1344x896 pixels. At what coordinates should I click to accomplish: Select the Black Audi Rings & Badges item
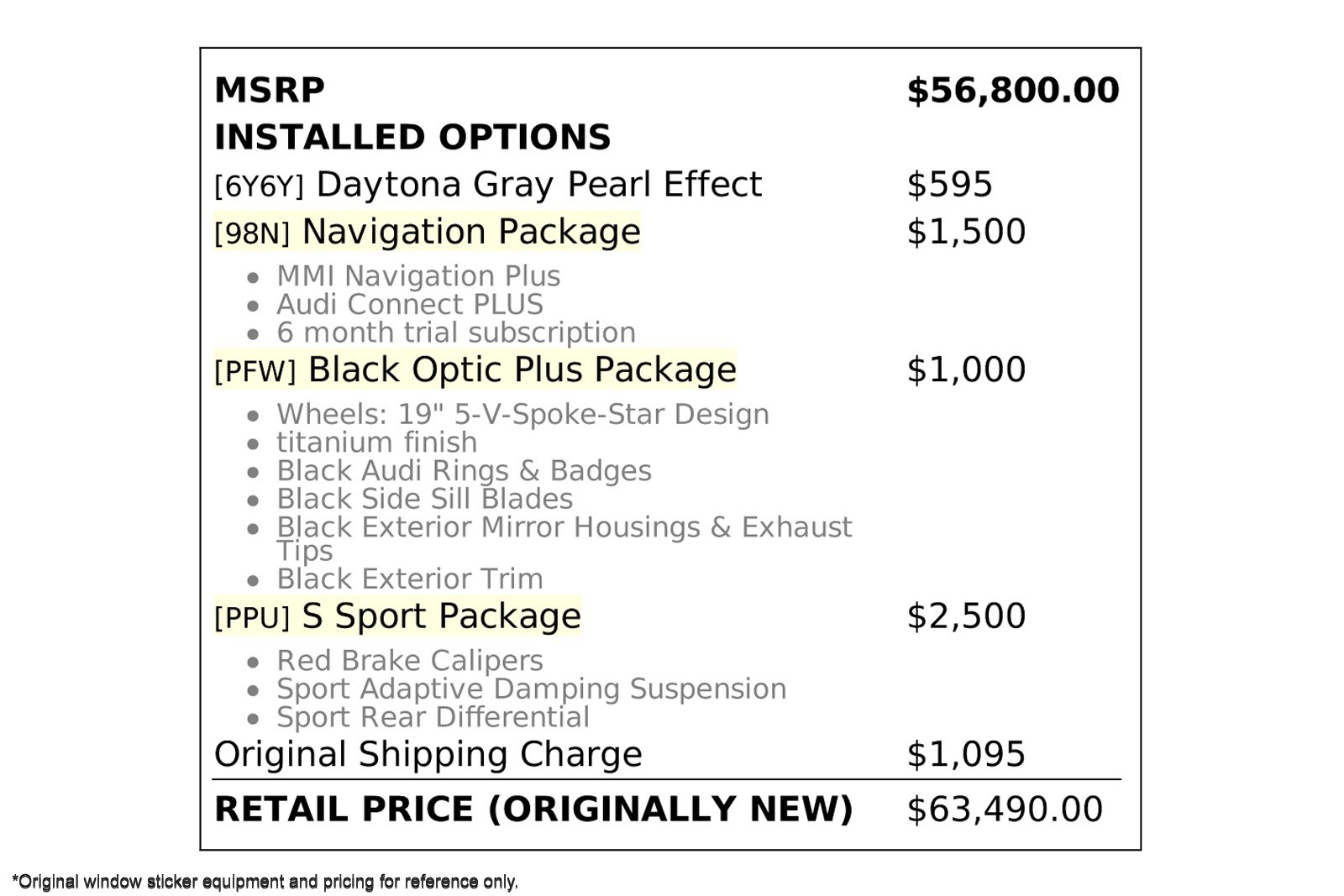coord(464,471)
